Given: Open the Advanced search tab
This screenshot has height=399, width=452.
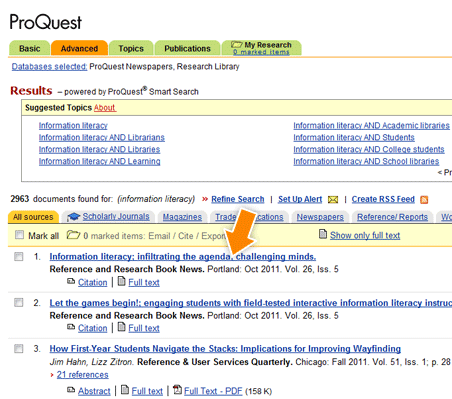Looking at the screenshot, I should (79, 48).
